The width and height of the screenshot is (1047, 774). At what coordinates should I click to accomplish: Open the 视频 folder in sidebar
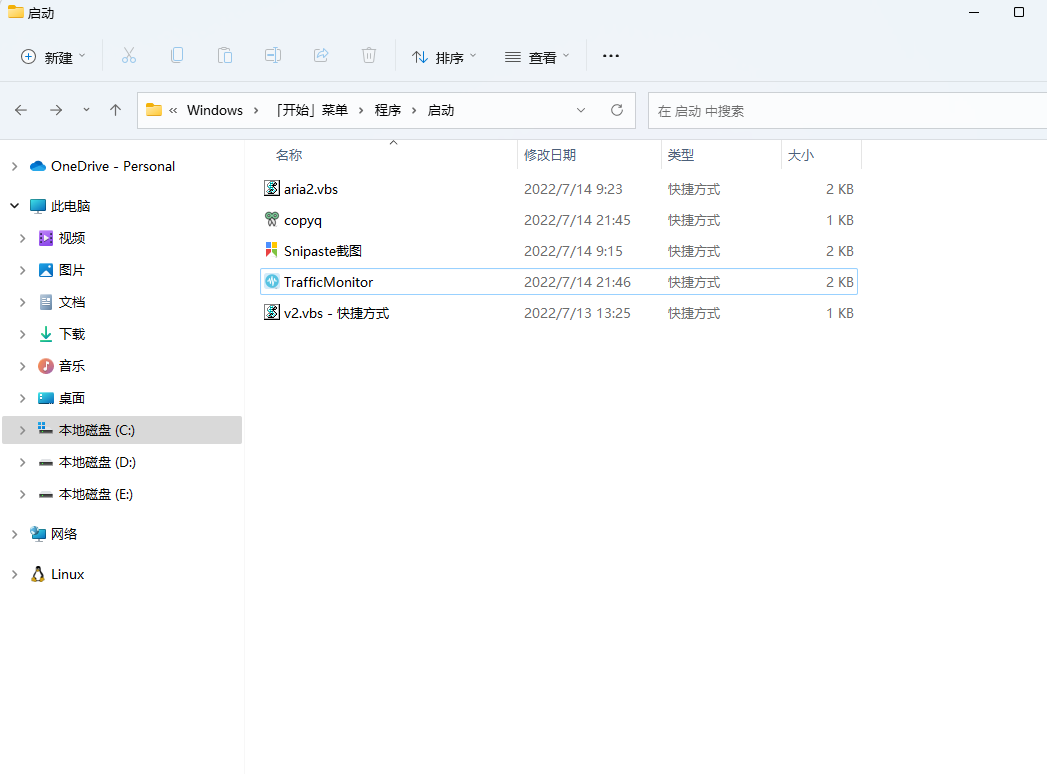(x=71, y=238)
